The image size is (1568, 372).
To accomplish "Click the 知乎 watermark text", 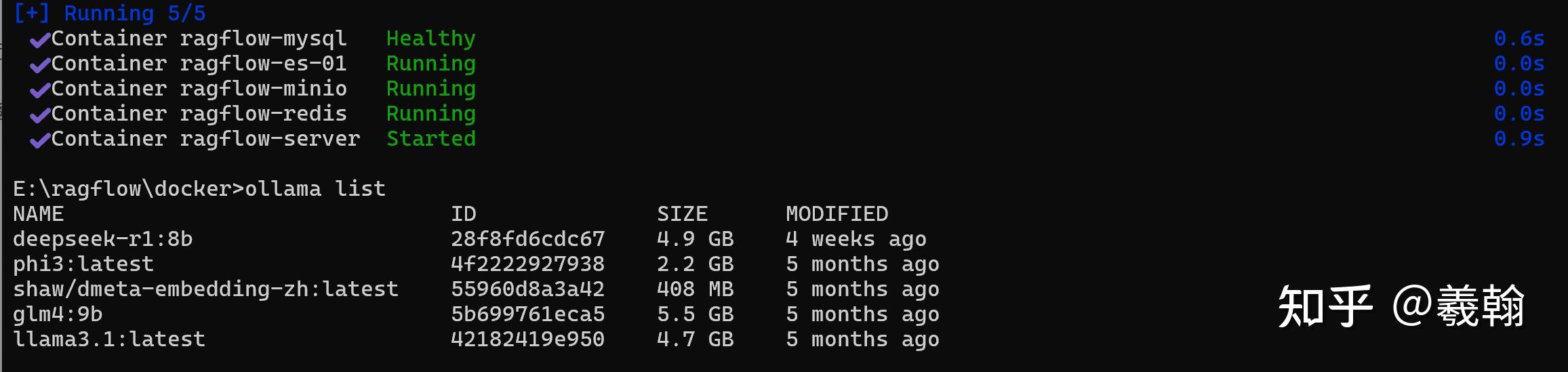I will click(x=1325, y=307).
